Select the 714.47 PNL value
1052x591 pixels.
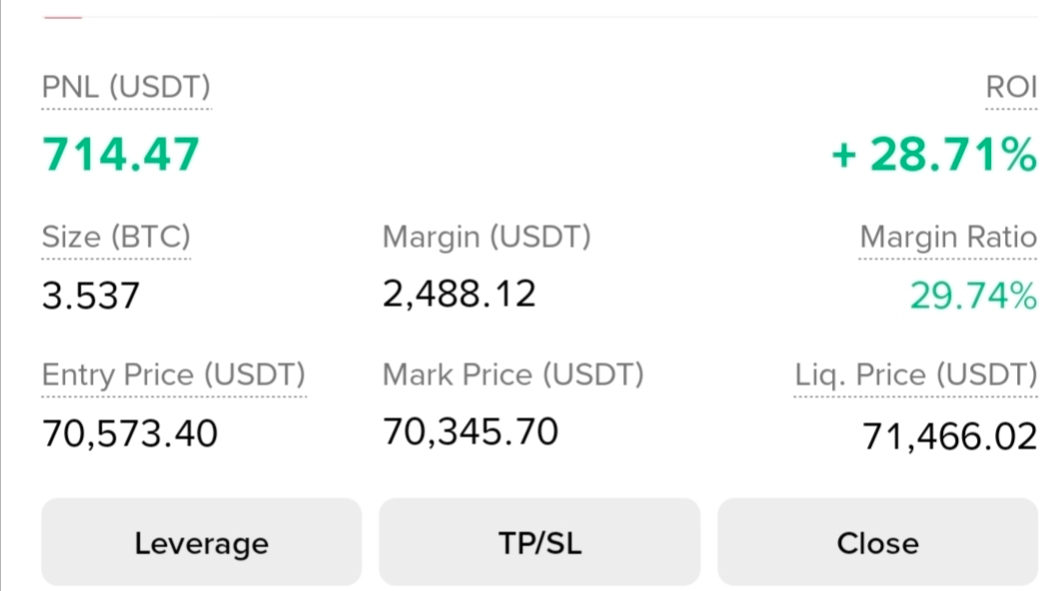[121, 154]
